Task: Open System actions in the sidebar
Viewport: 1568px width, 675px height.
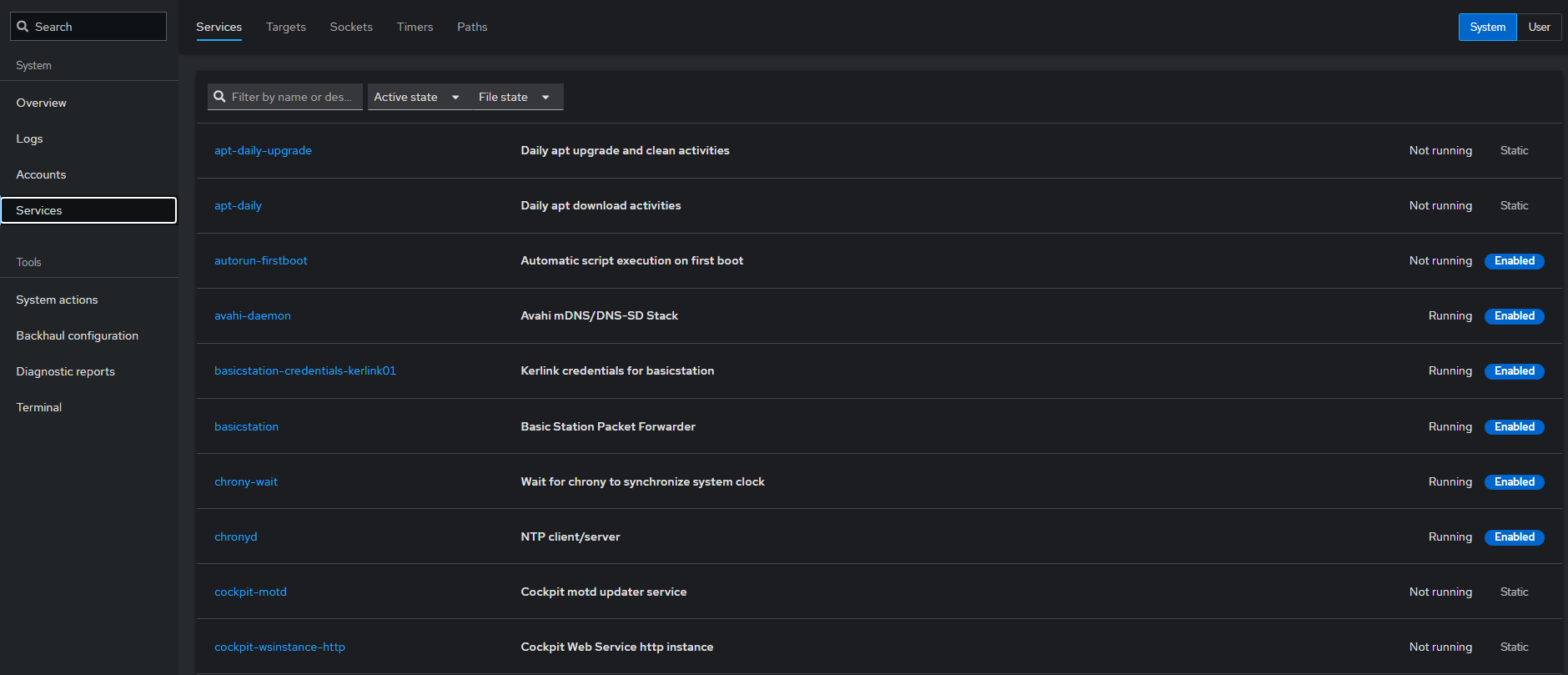Action: (x=89, y=300)
